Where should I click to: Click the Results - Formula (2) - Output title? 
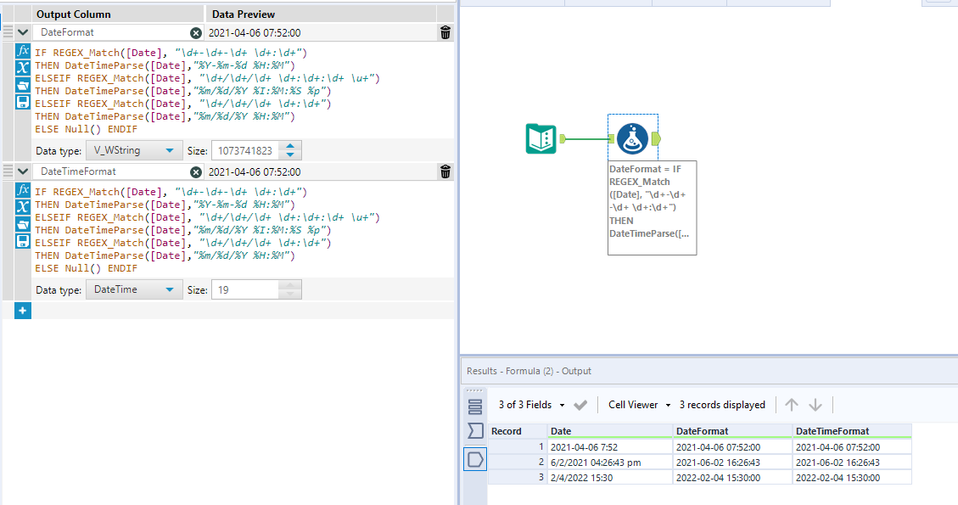click(528, 371)
